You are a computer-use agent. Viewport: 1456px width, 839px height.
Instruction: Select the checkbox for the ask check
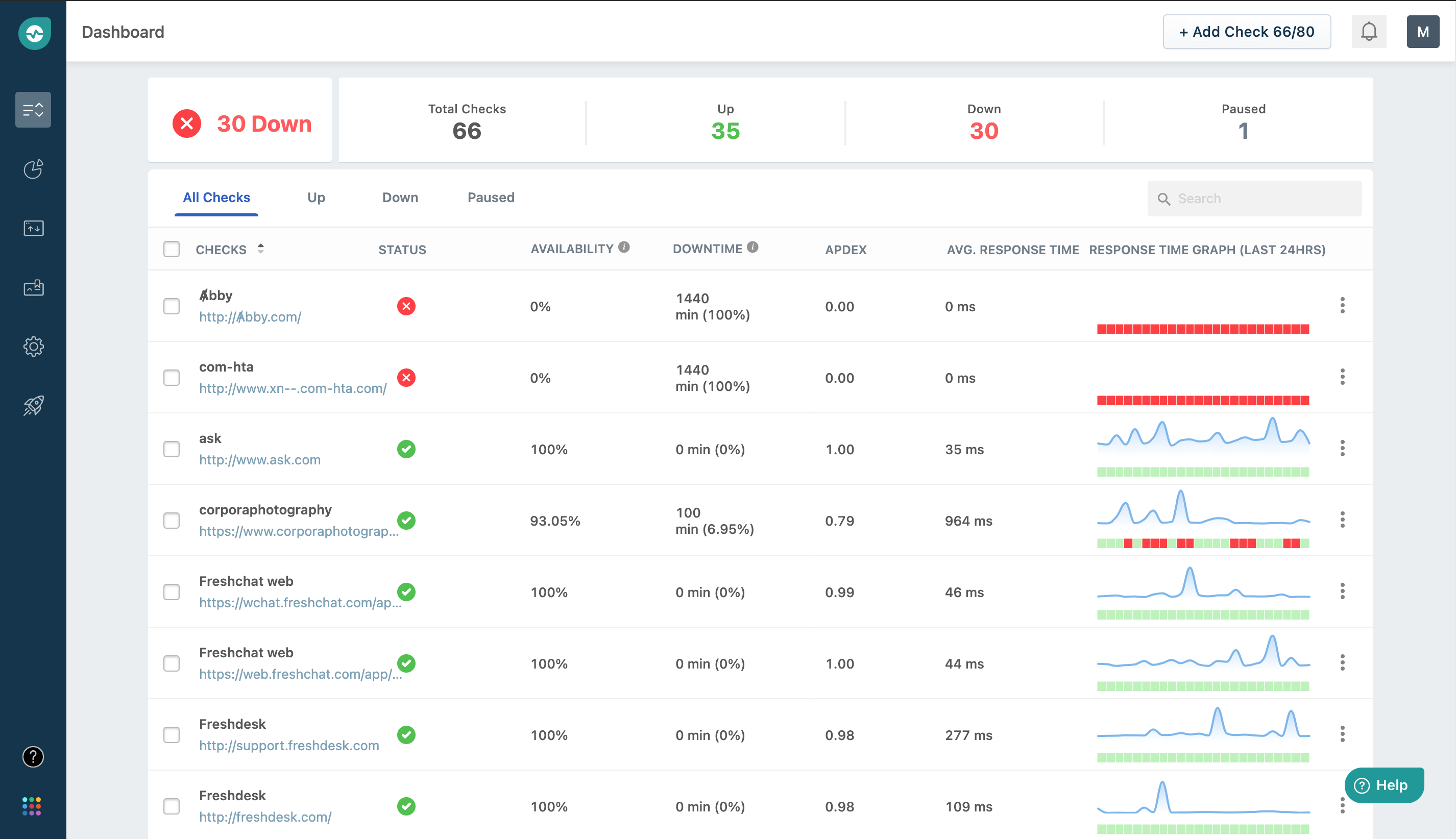(171, 449)
